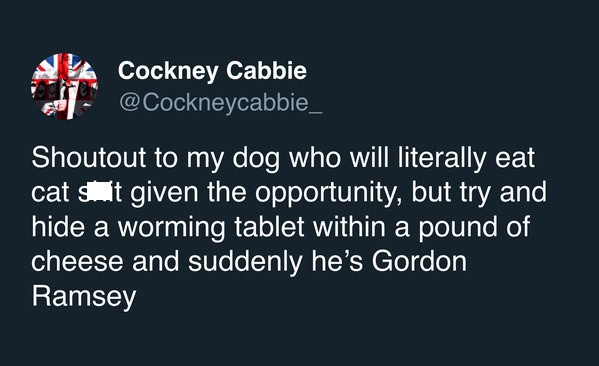599x366 pixels.
Task: Open the Cockney Cabbie display name
Action: click(x=212, y=71)
